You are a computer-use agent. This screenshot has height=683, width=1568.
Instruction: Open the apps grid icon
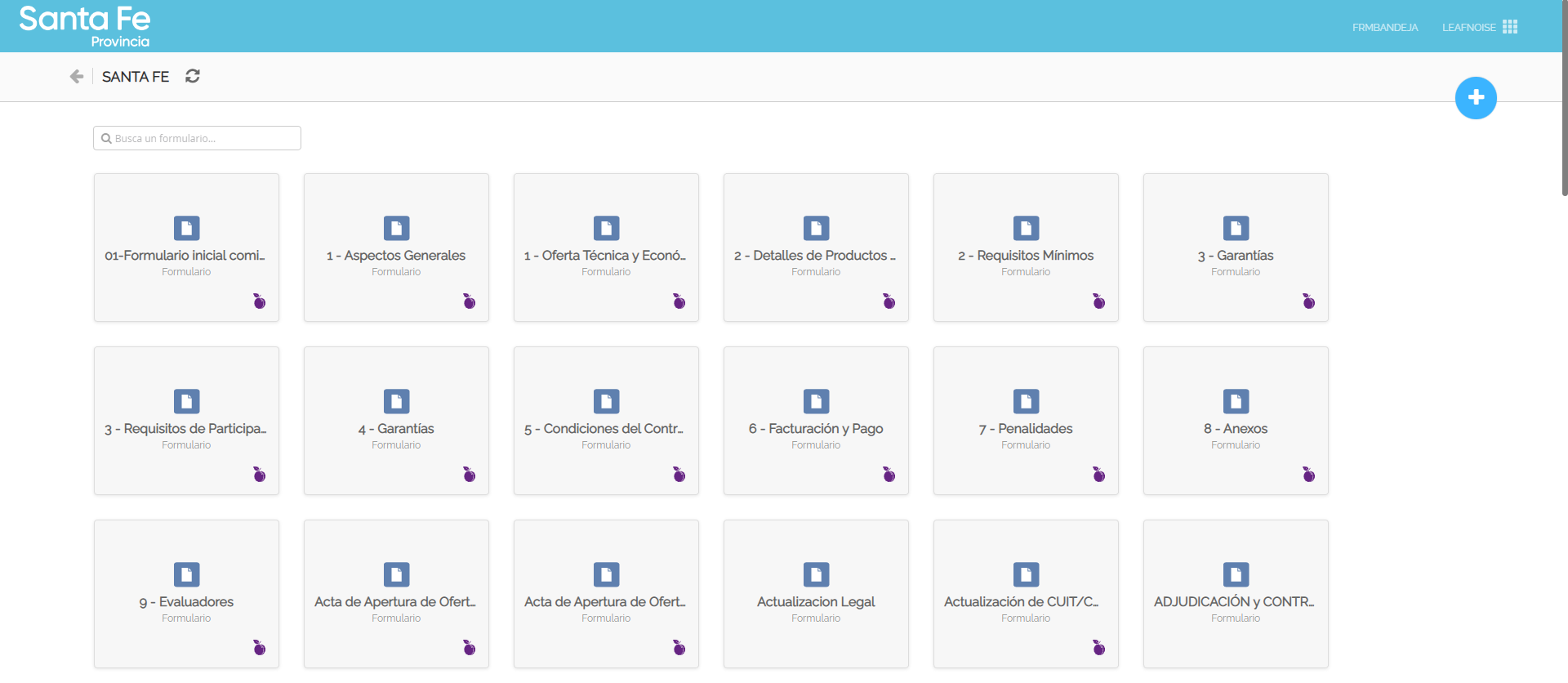(1510, 27)
